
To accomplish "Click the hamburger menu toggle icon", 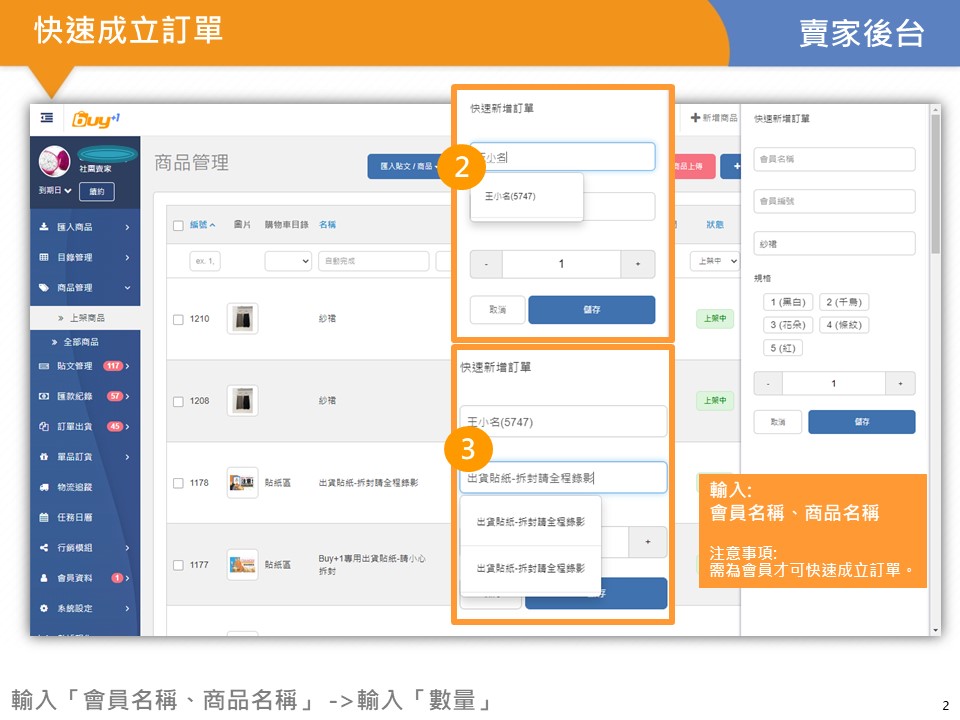I will point(47,118).
